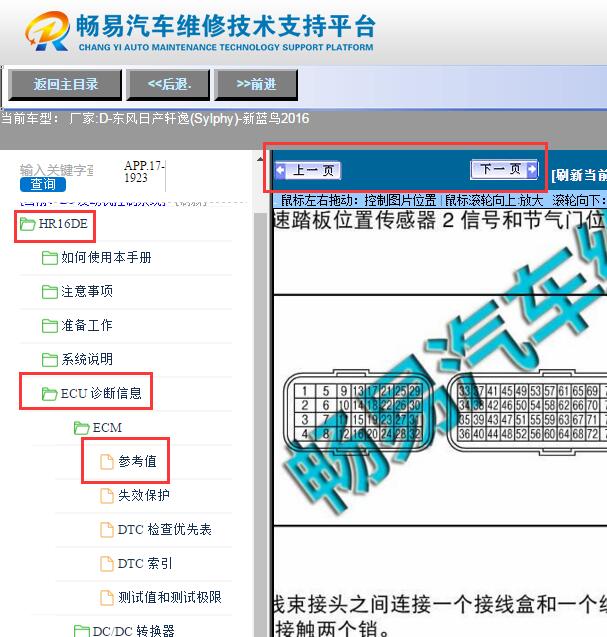Click the left ECM connector pin diagram
The height and width of the screenshot is (637, 607).
[358, 413]
